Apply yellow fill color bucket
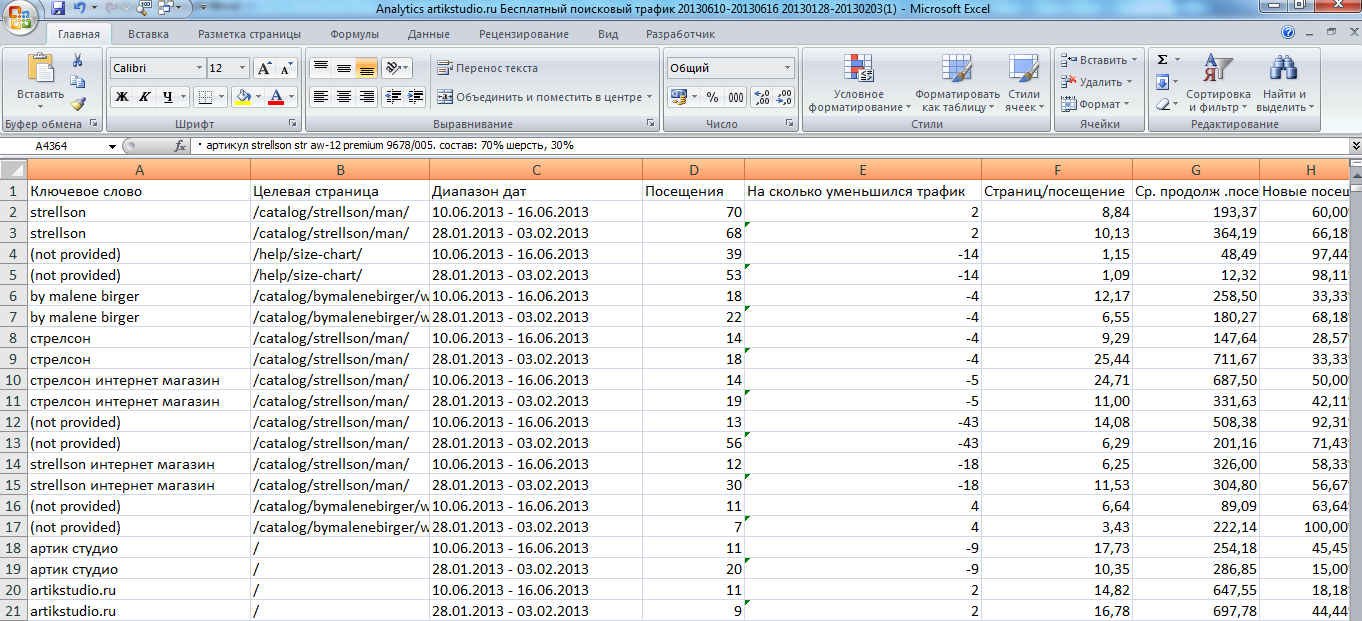The width and height of the screenshot is (1362, 621). coord(241,97)
